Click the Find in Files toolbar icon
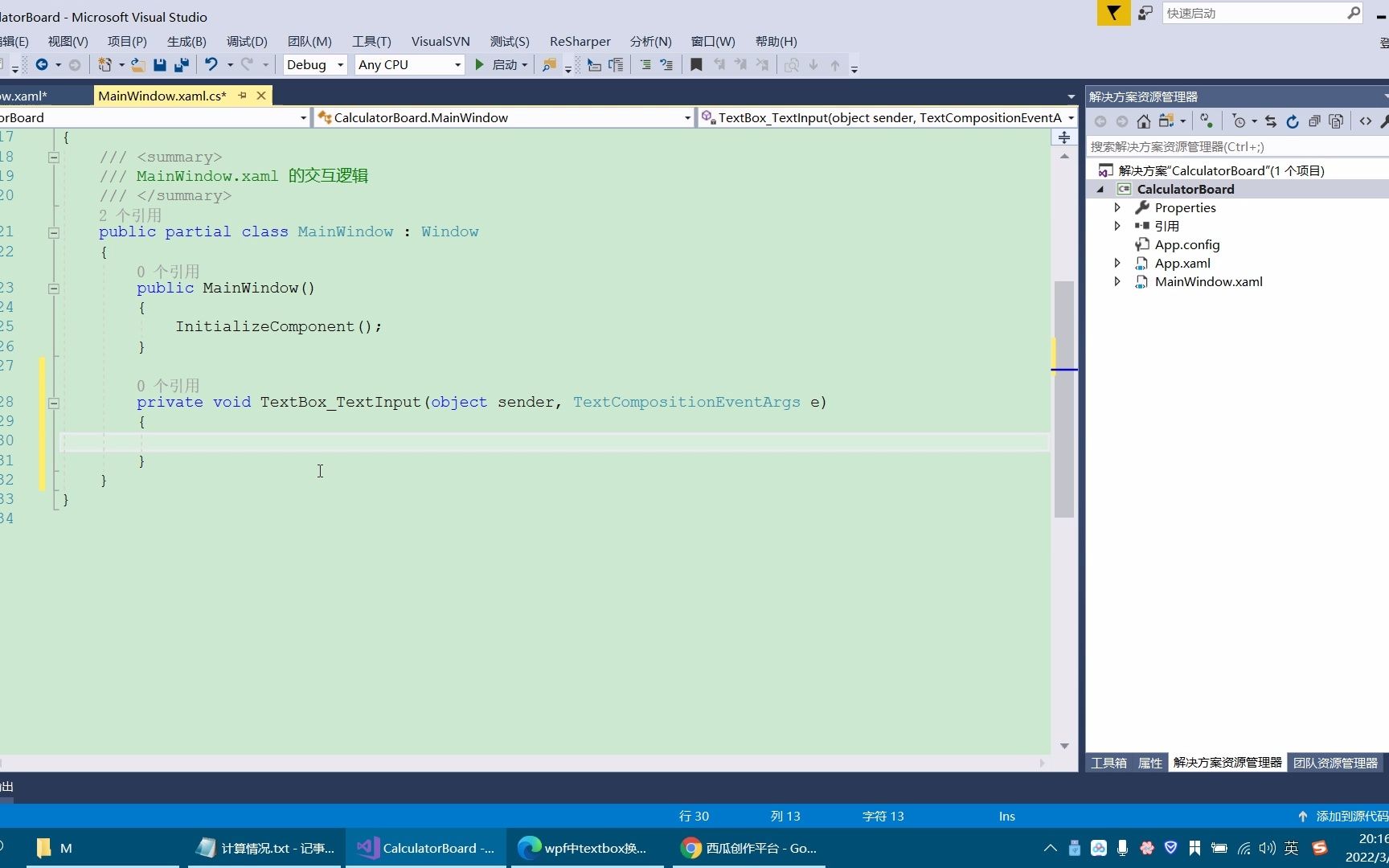Viewport: 1389px width, 868px height. pyautogui.click(x=550, y=65)
